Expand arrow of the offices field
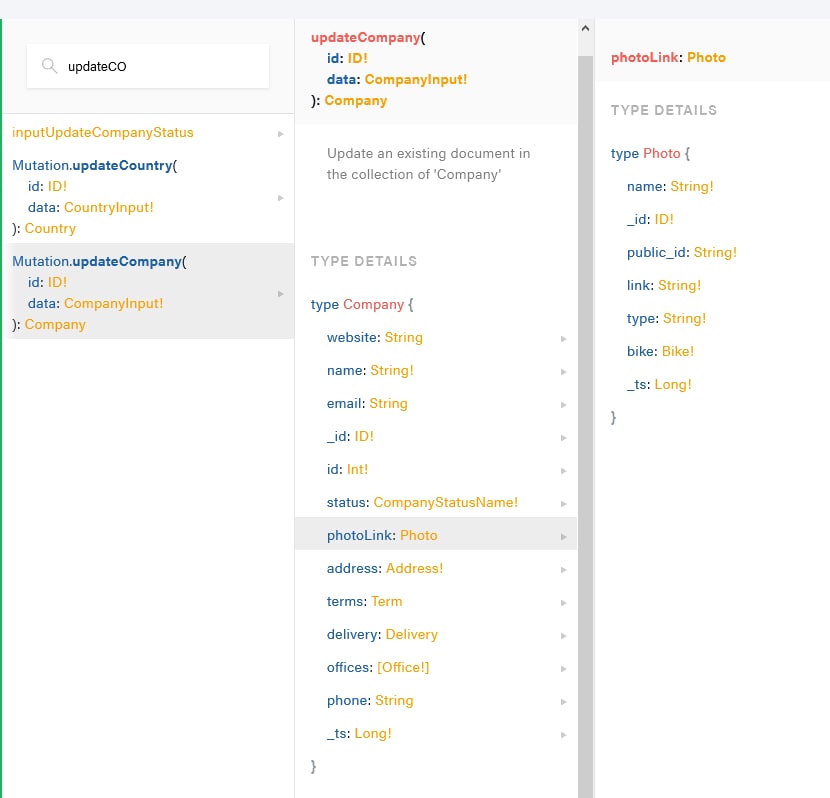This screenshot has width=830, height=798. (564, 669)
